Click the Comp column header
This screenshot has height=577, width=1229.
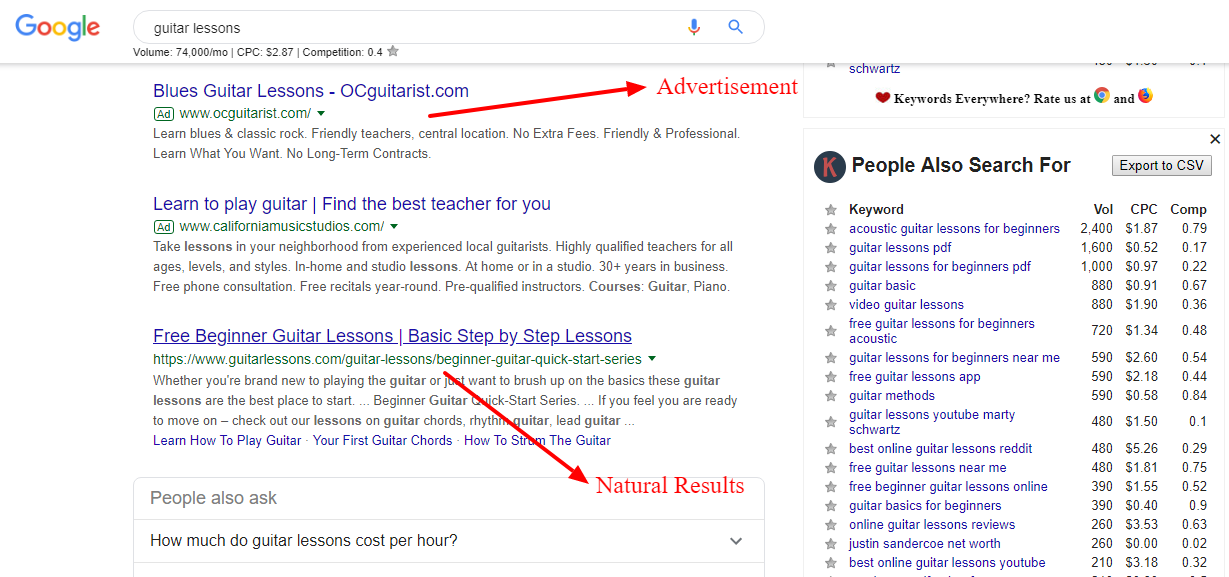point(1188,210)
